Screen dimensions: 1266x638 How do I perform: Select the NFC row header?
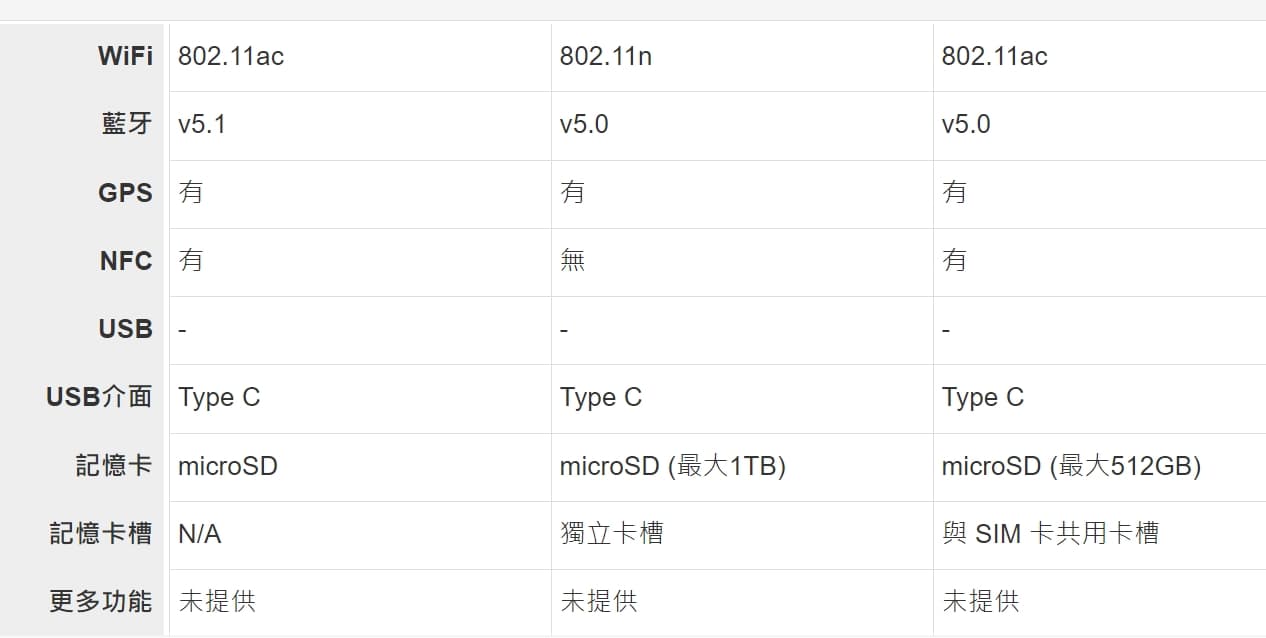pyautogui.click(x=126, y=261)
